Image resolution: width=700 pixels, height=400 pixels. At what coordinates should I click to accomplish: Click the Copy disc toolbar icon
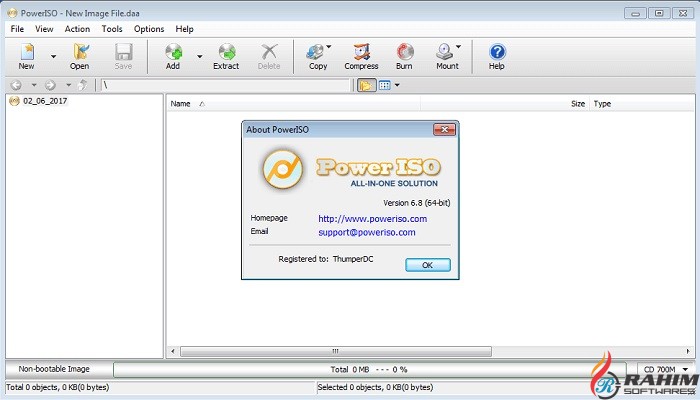317,57
